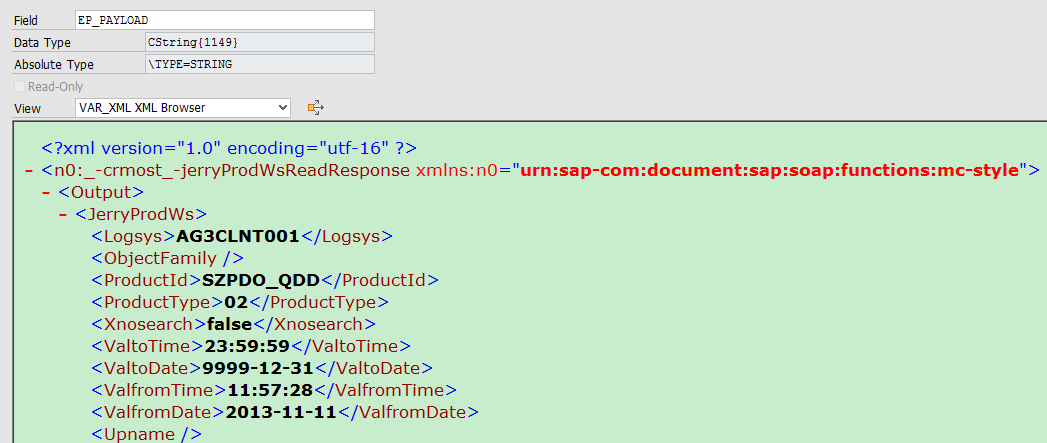Click the namespace urn:sap-com:document:sap:soap:functions:mc-style
The height and width of the screenshot is (443, 1047).
[x=771, y=170]
